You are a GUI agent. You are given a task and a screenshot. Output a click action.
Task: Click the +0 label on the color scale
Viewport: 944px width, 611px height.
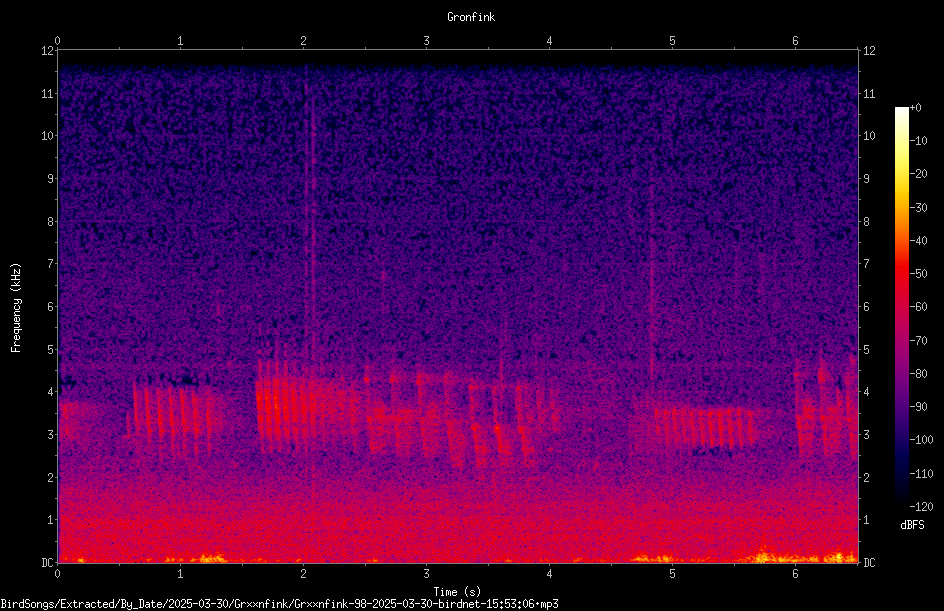[x=915, y=108]
